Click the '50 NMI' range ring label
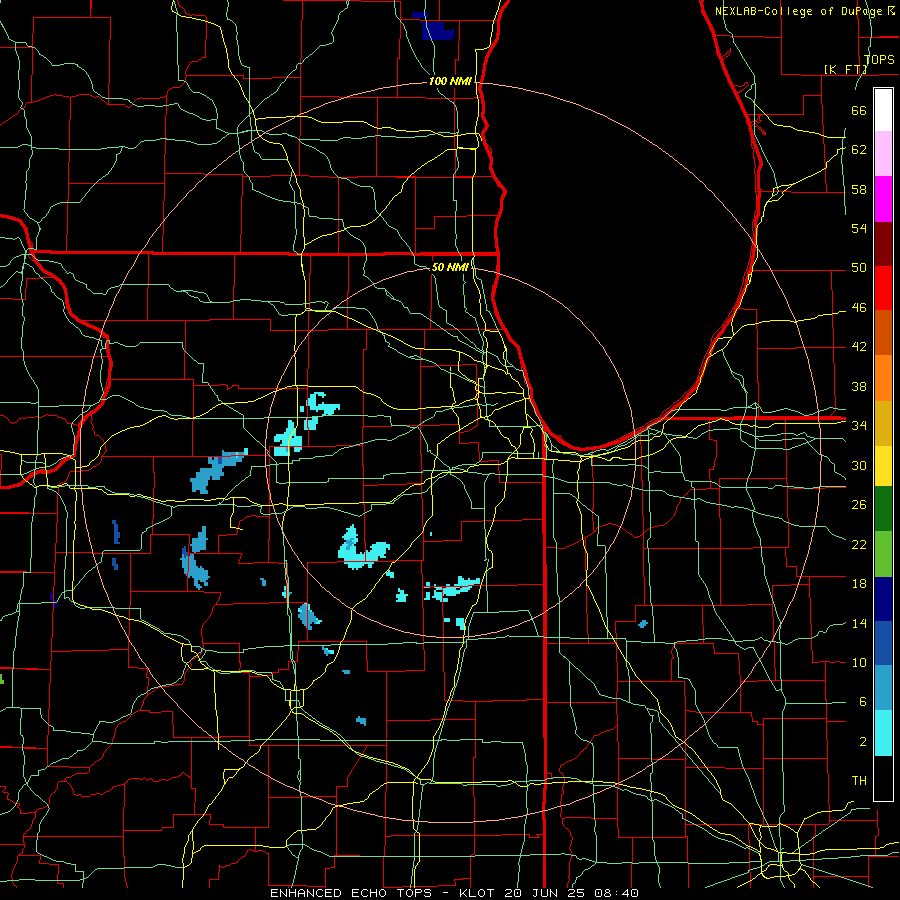 (x=450, y=267)
